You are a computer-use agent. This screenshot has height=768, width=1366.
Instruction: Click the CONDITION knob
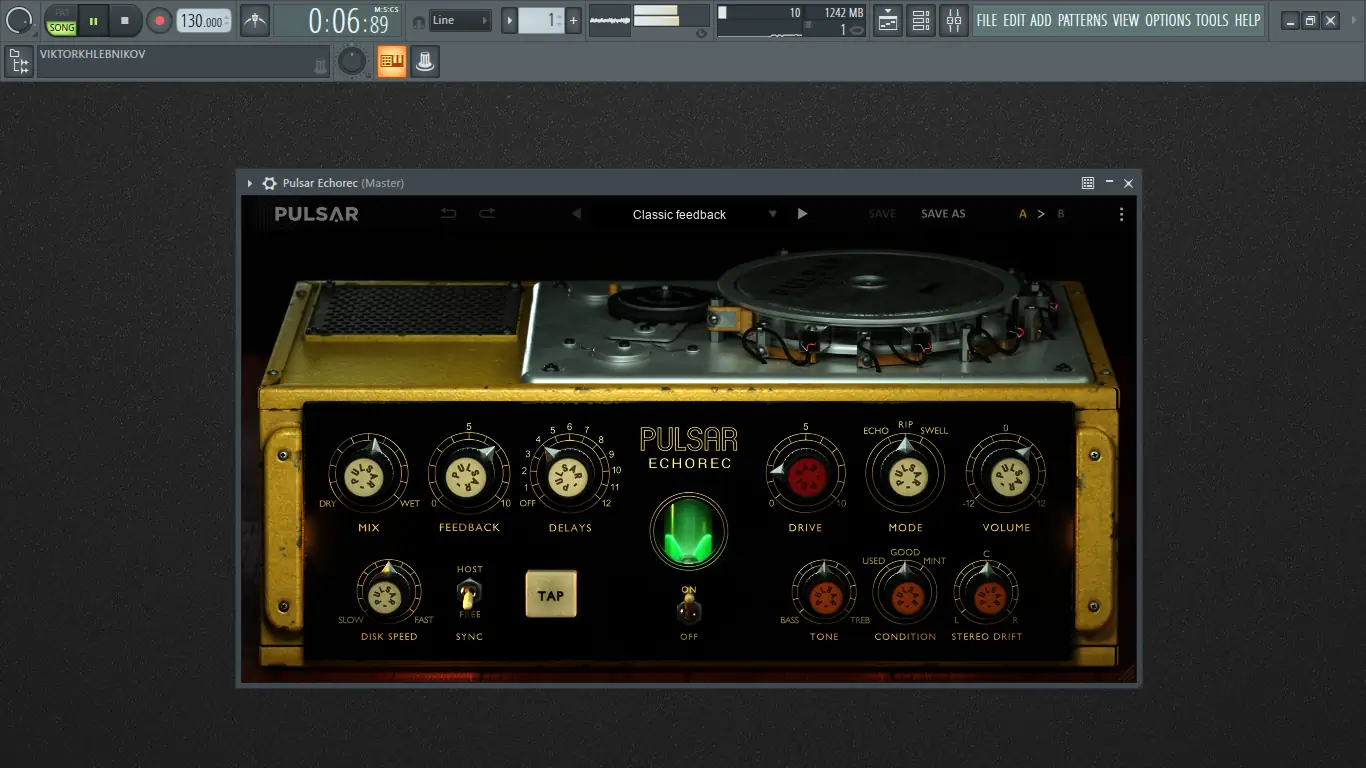[x=905, y=594]
